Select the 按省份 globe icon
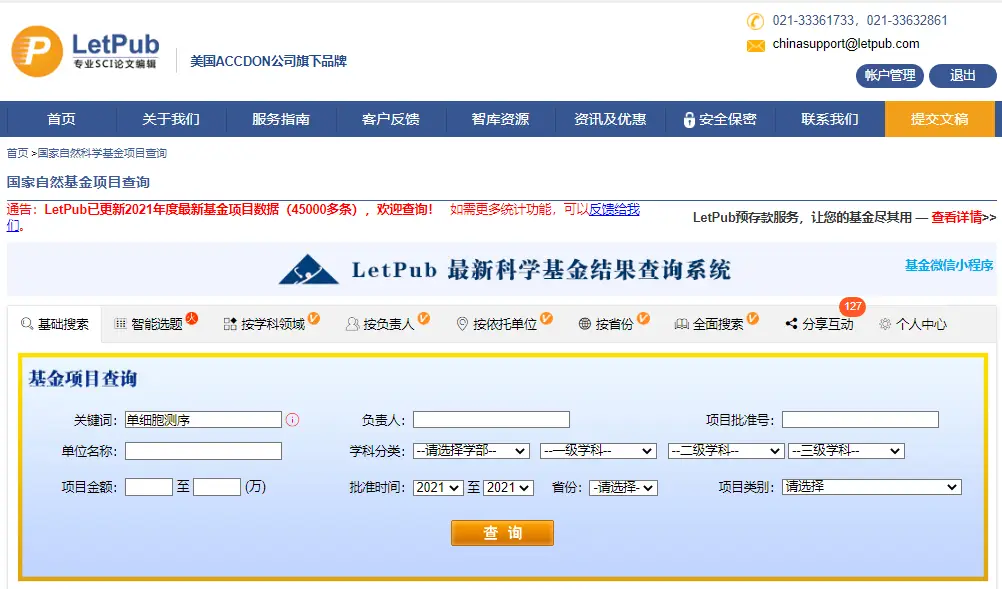The image size is (1002, 589). [x=584, y=324]
